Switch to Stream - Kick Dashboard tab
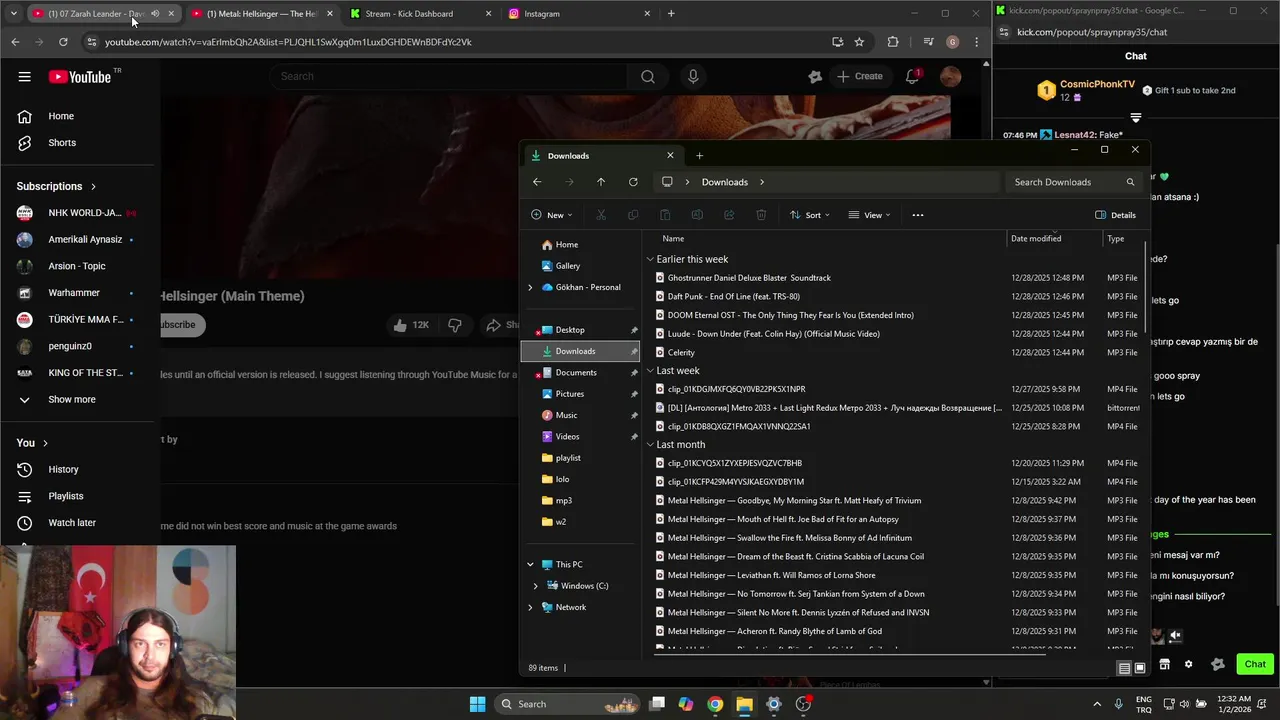This screenshot has width=1280, height=720. (420, 14)
